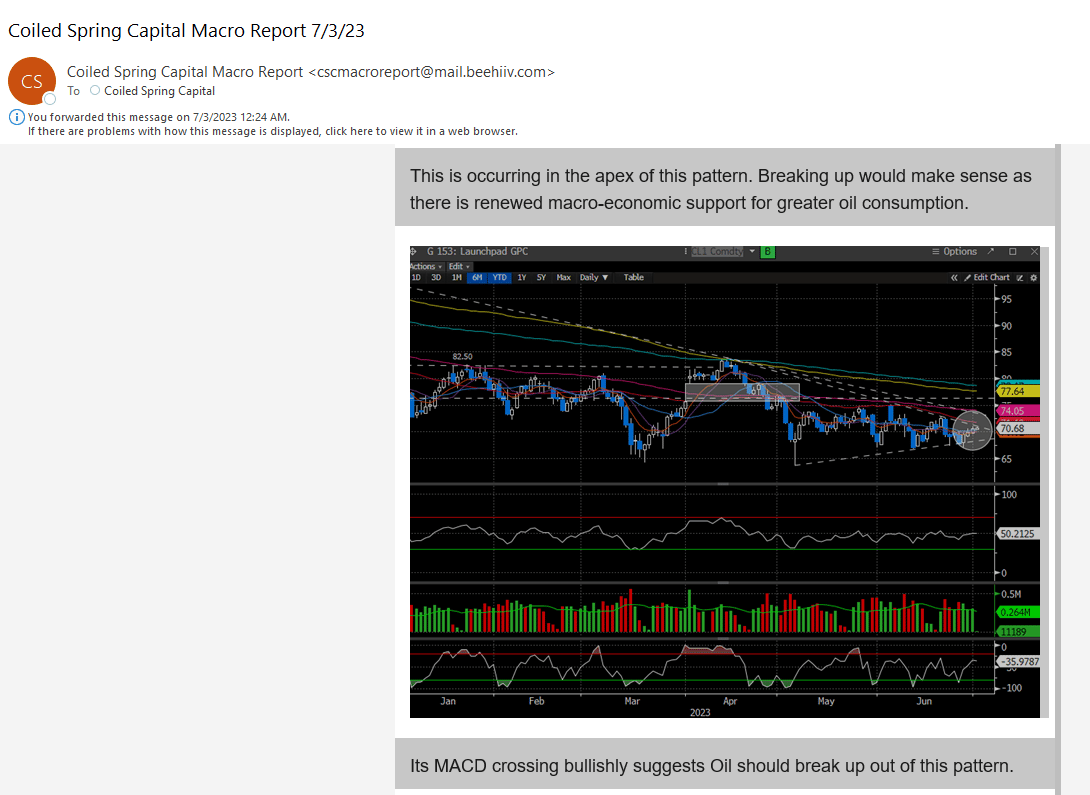This screenshot has width=1090, height=795.
Task: Click the yellow 77.64 price label
Action: coord(1018,391)
